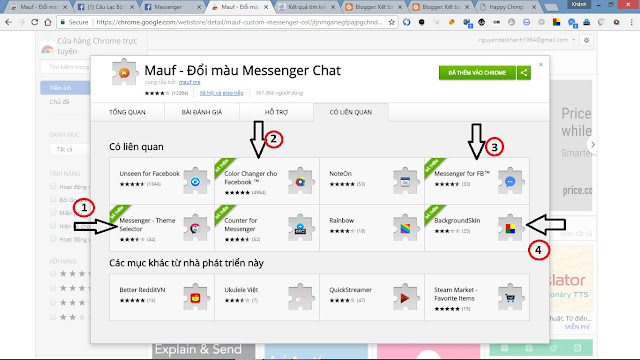The width and height of the screenshot is (640, 360).
Task: Open Messenger for FB extension icon
Action: point(510,182)
